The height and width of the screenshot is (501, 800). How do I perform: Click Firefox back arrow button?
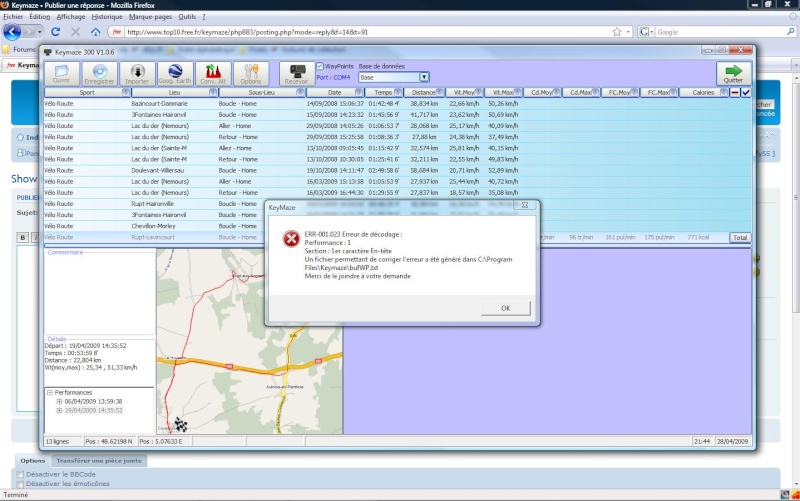(x=12, y=32)
